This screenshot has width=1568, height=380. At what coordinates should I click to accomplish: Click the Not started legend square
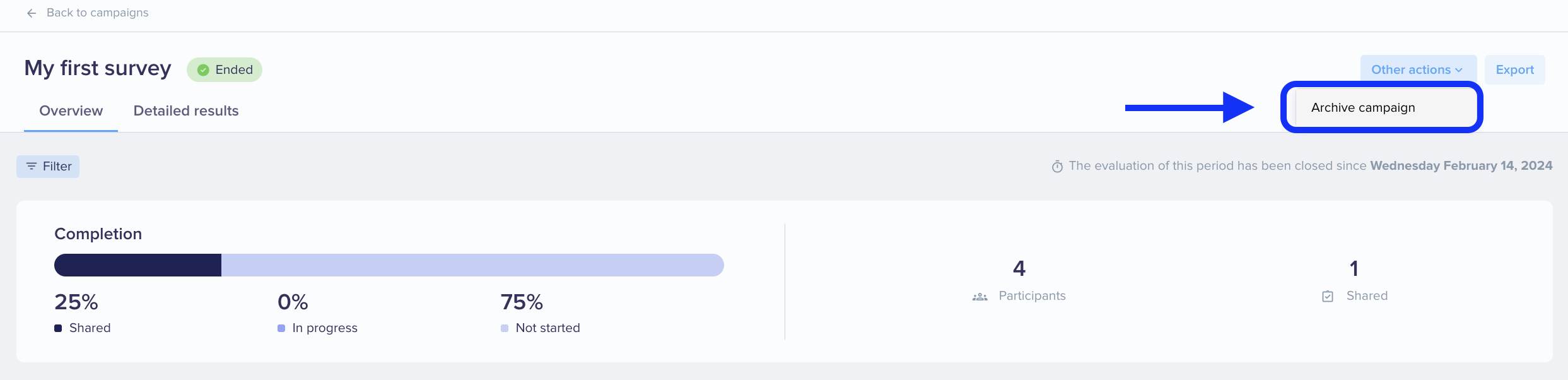pyautogui.click(x=505, y=328)
